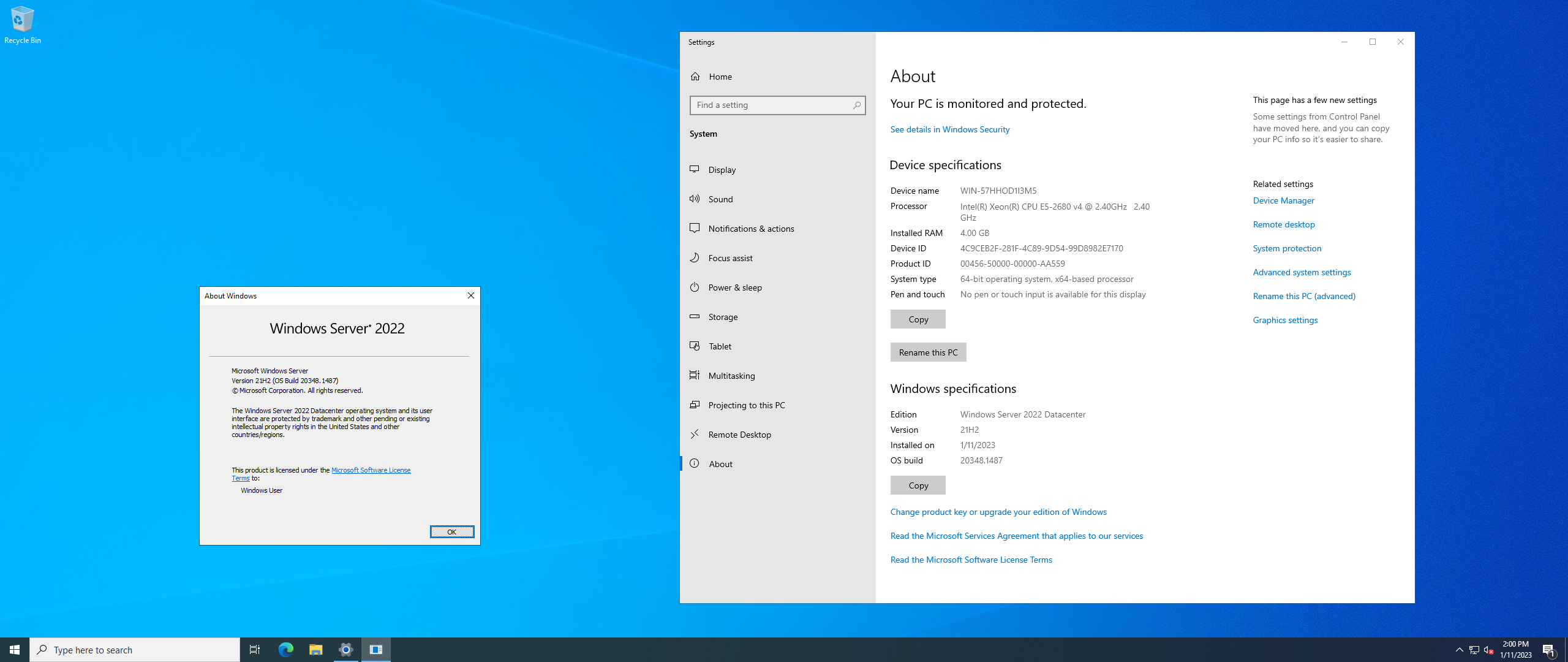
Task: Click the taskbar Type here to search box
Action: (135, 650)
